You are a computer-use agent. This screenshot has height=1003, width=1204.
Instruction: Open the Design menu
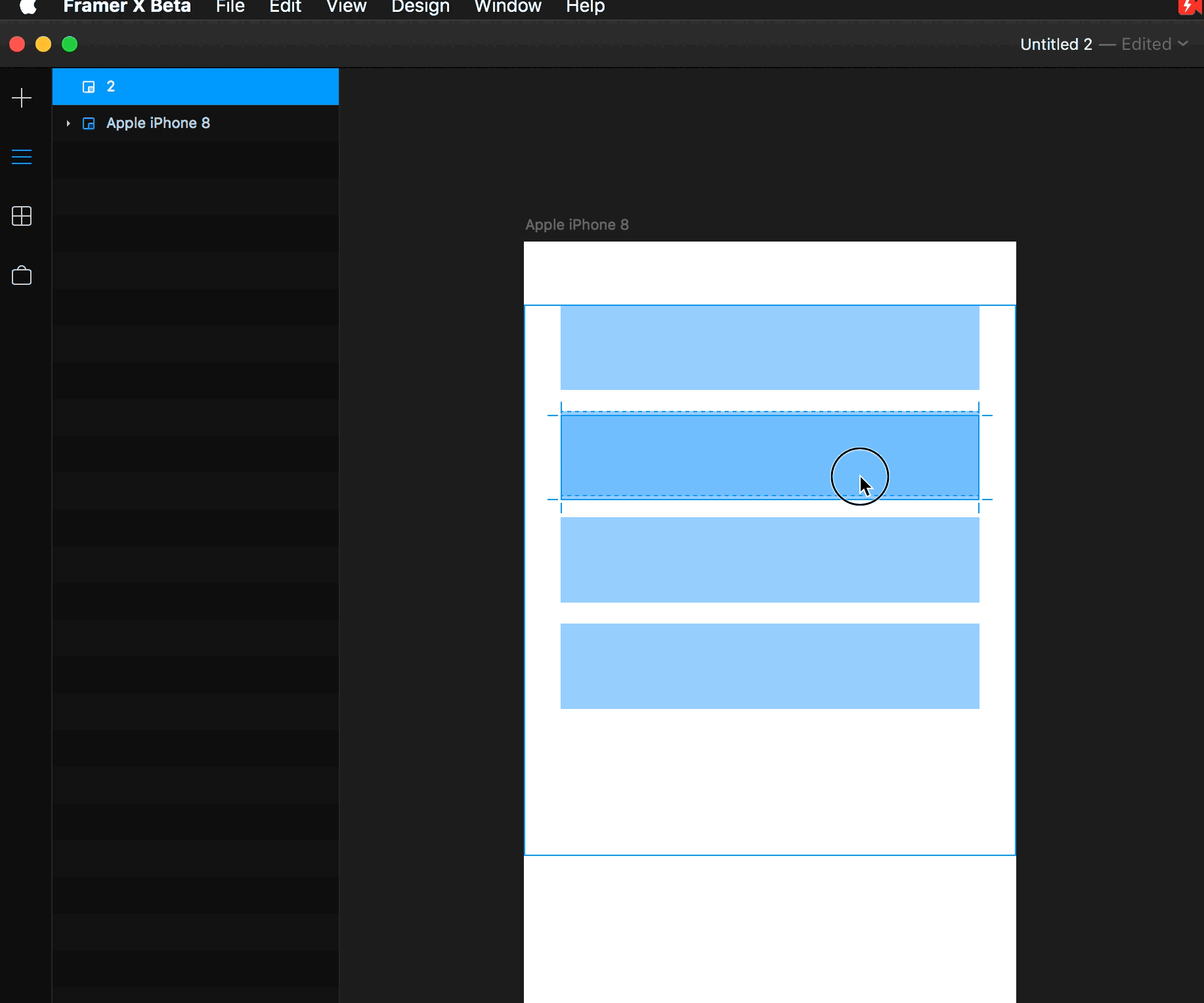[420, 7]
